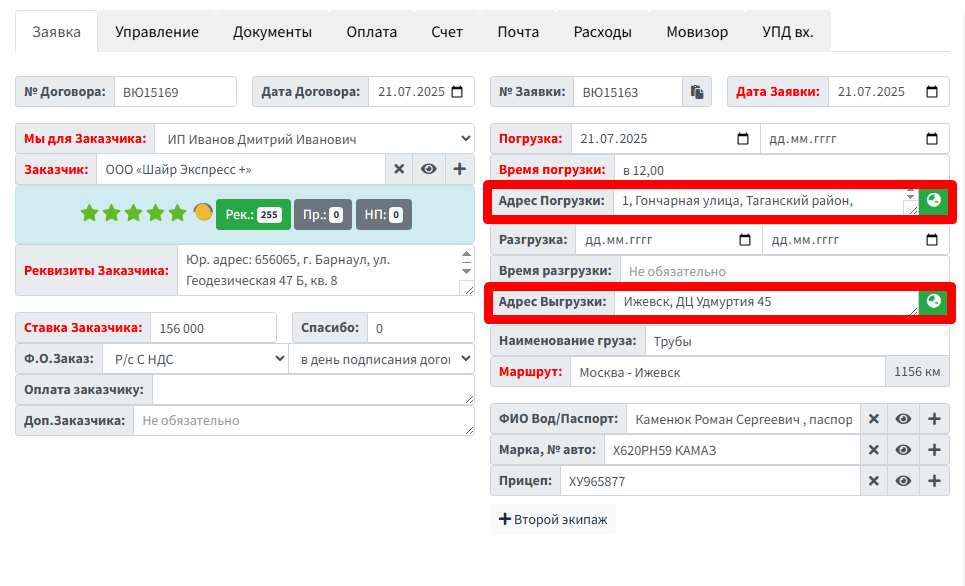
Task: Show Прицеп details with eye icon
Action: [x=903, y=481]
